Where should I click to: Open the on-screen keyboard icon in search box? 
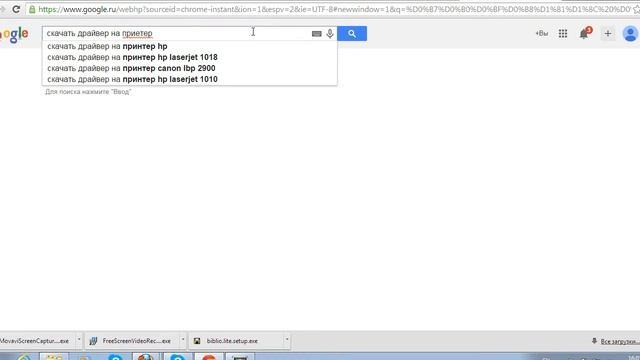[x=316, y=34]
